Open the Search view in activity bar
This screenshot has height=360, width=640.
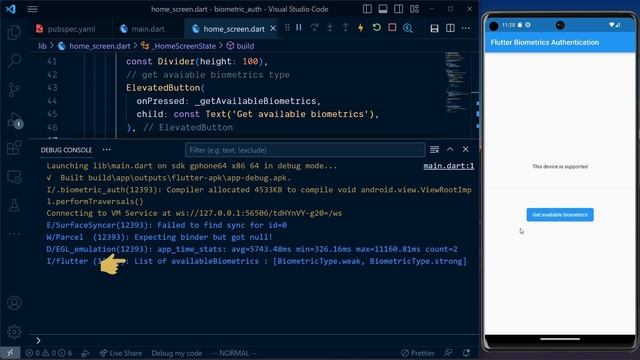click(14, 61)
